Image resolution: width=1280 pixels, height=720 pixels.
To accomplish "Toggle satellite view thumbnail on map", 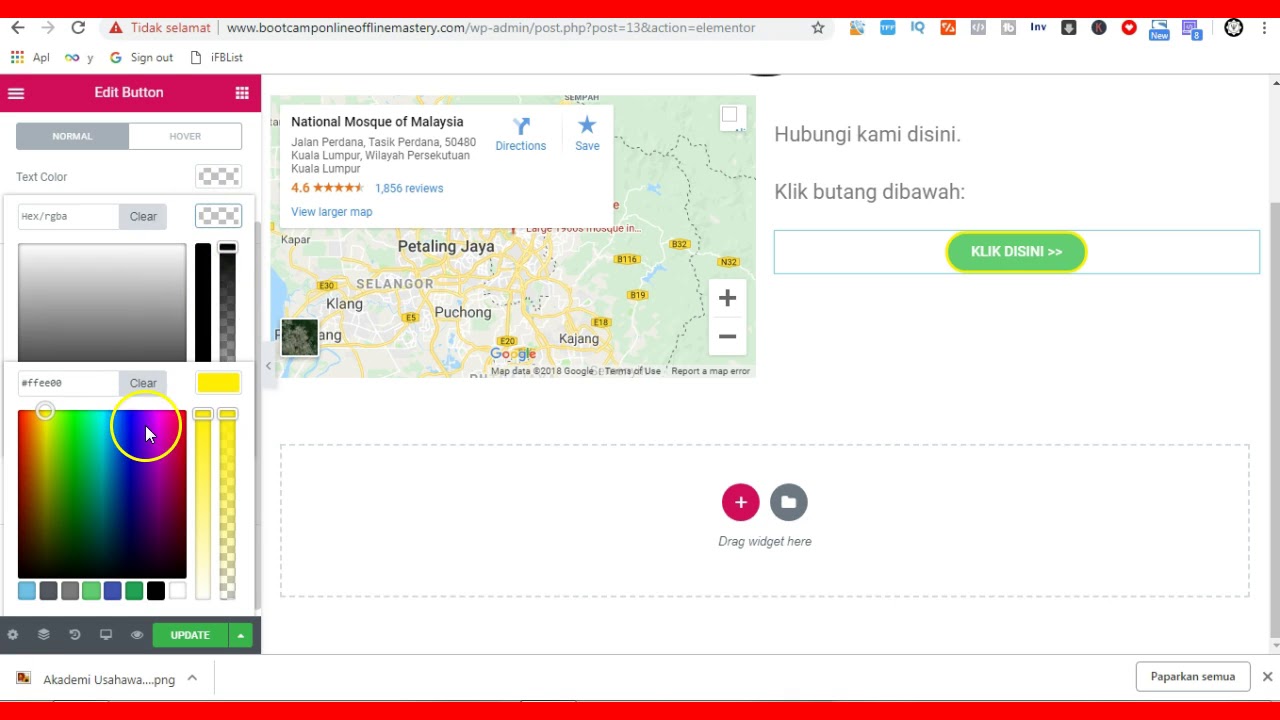I will click(x=299, y=337).
